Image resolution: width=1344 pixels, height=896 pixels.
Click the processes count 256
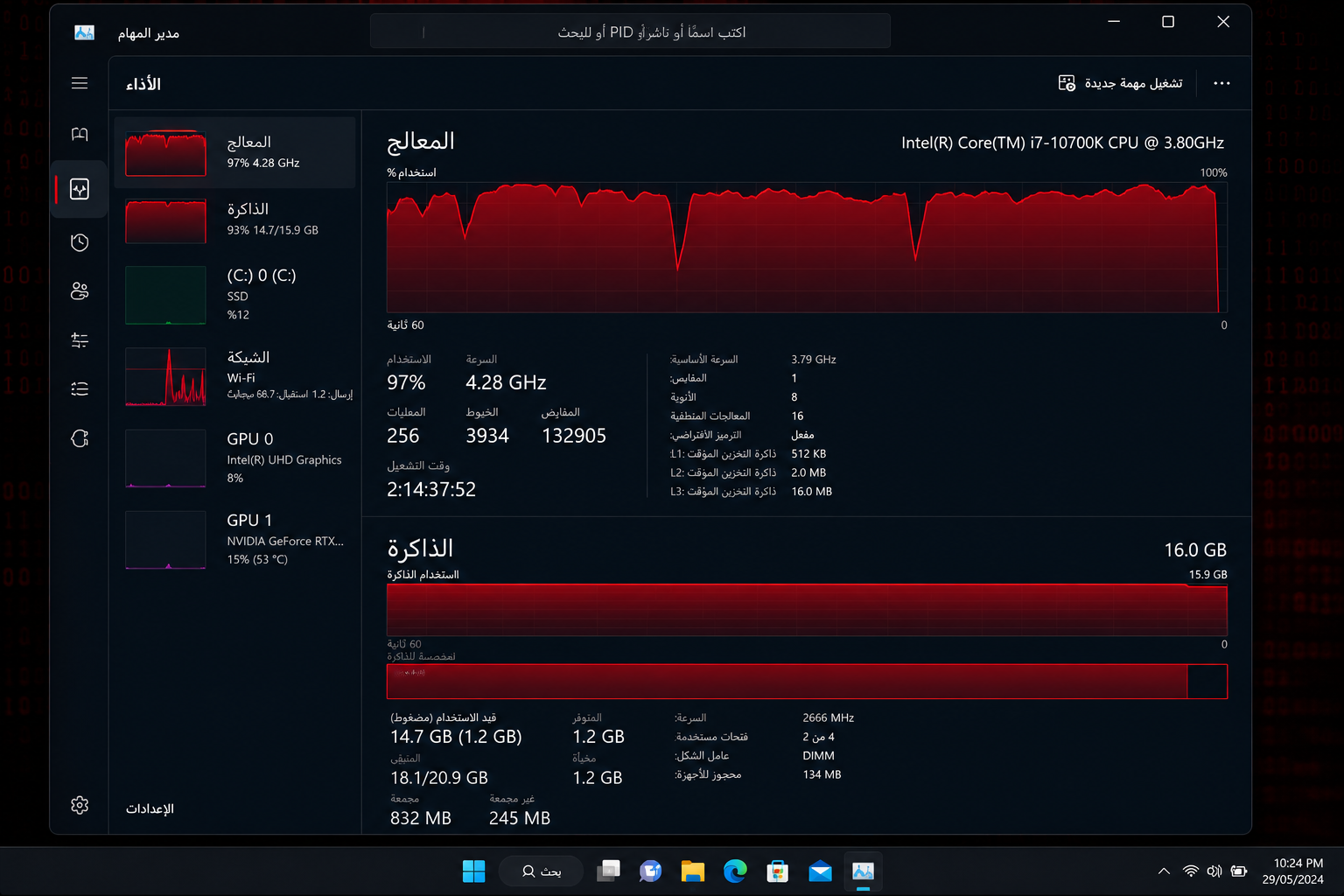tap(403, 436)
